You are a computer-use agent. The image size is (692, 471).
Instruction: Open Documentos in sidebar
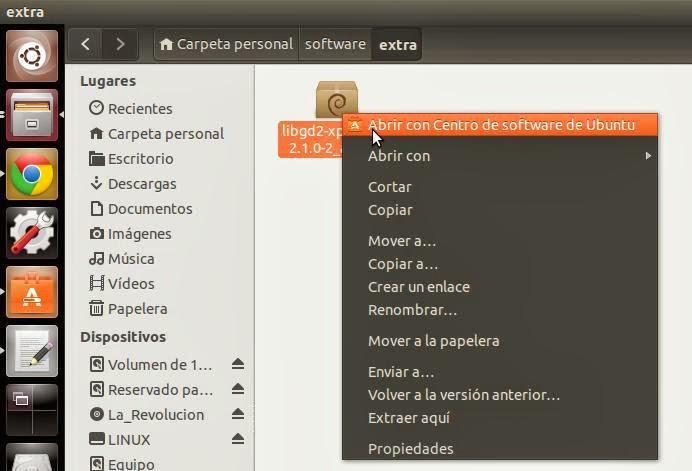coord(160,208)
